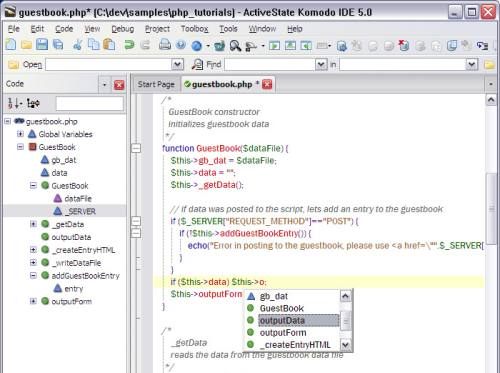
Task: Open the Code menu
Action: 64,29
